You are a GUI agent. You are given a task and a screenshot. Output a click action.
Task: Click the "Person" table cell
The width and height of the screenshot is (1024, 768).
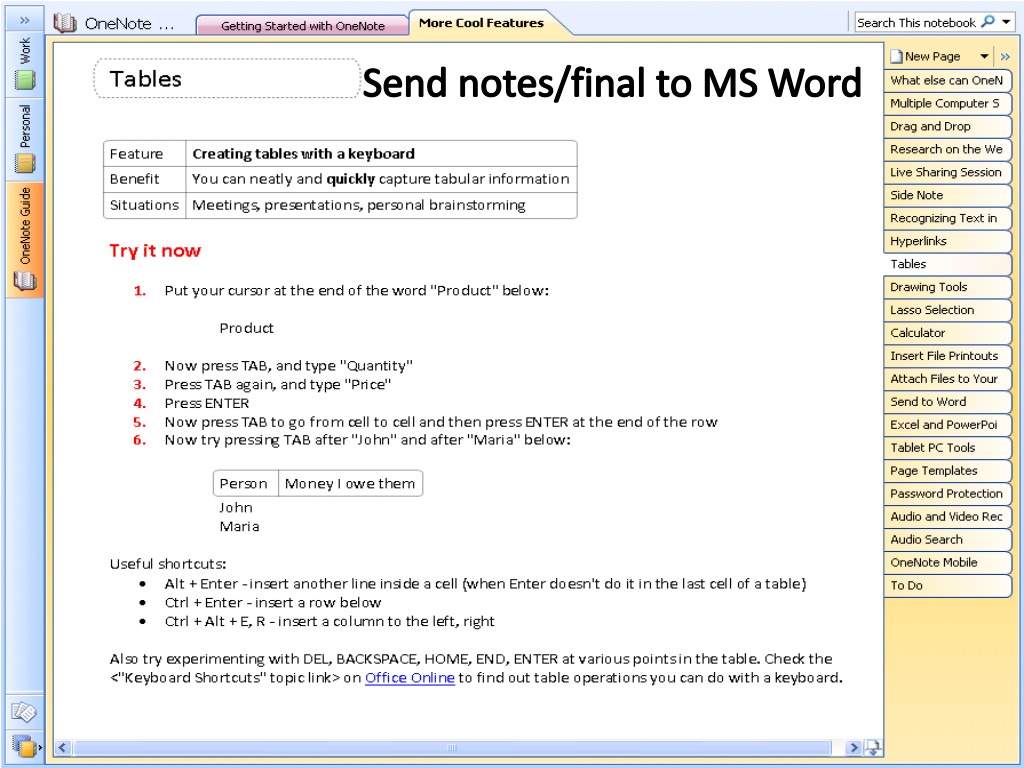click(x=246, y=483)
